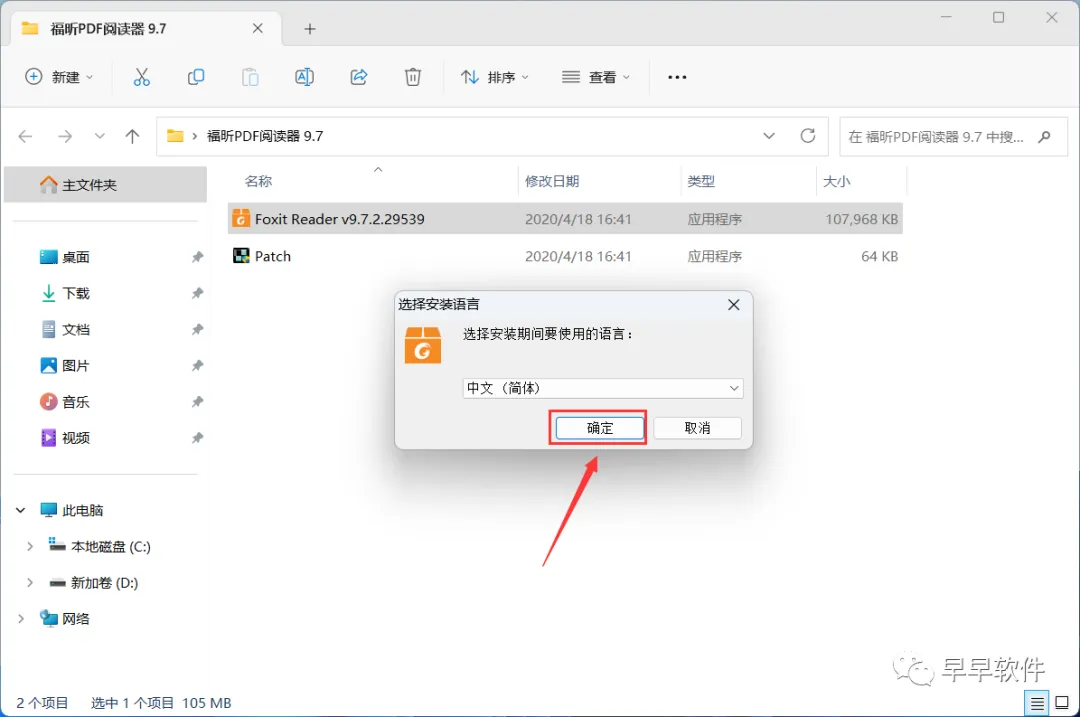This screenshot has width=1080, height=717.
Task: Click the Cut scissors icon in toolbar
Action: pos(141,77)
